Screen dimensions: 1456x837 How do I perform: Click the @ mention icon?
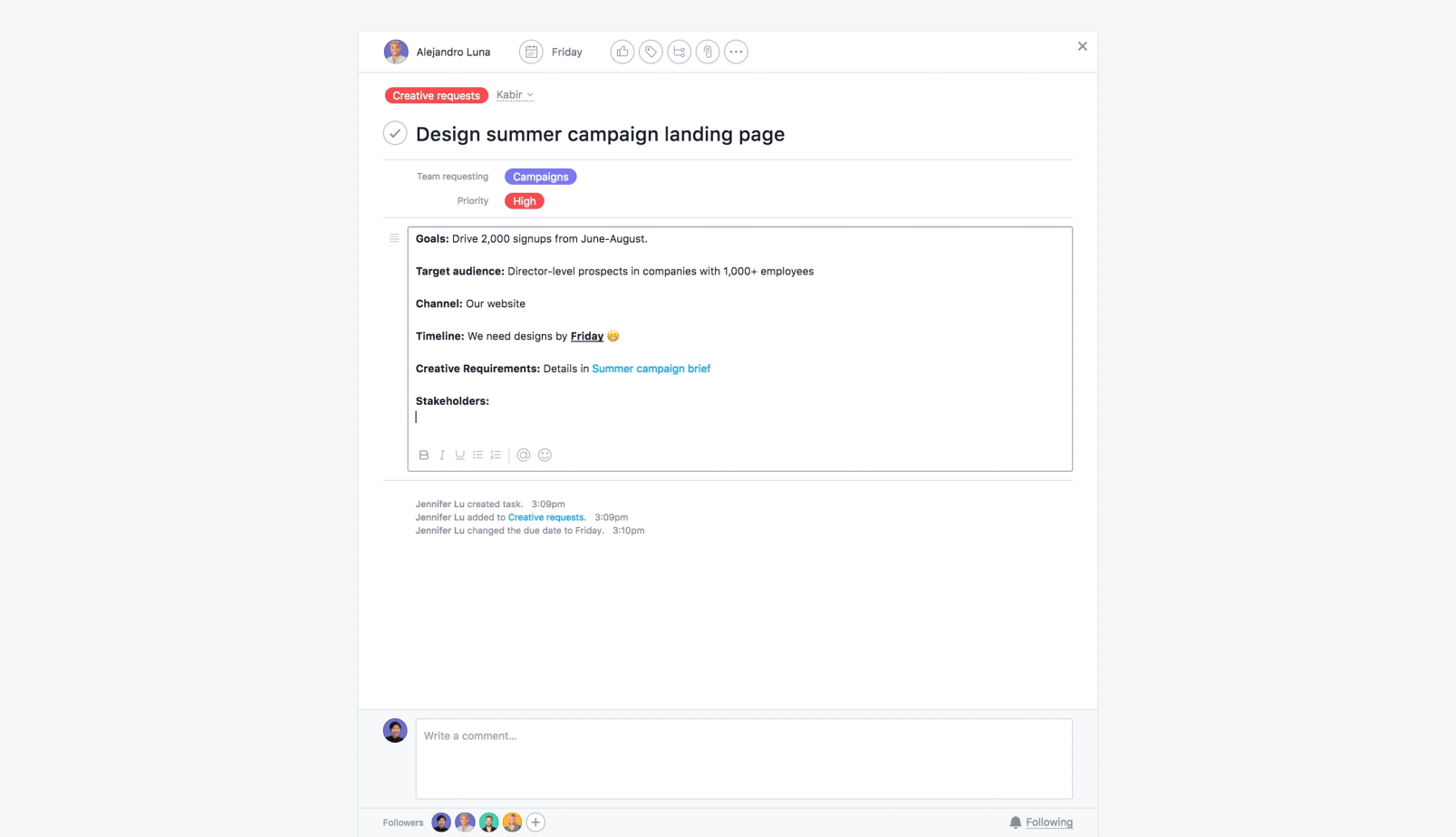point(524,455)
